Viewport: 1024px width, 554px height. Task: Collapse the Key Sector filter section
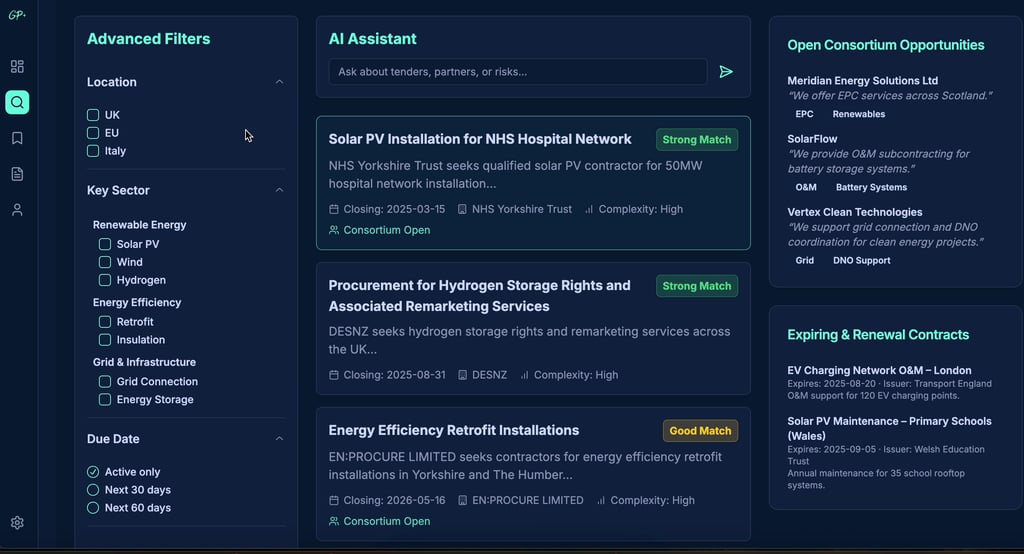coord(279,190)
